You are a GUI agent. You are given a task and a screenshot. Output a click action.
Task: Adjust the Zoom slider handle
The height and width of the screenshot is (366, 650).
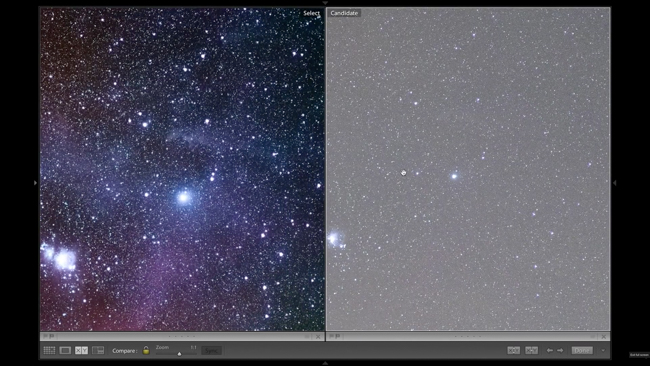pos(179,354)
